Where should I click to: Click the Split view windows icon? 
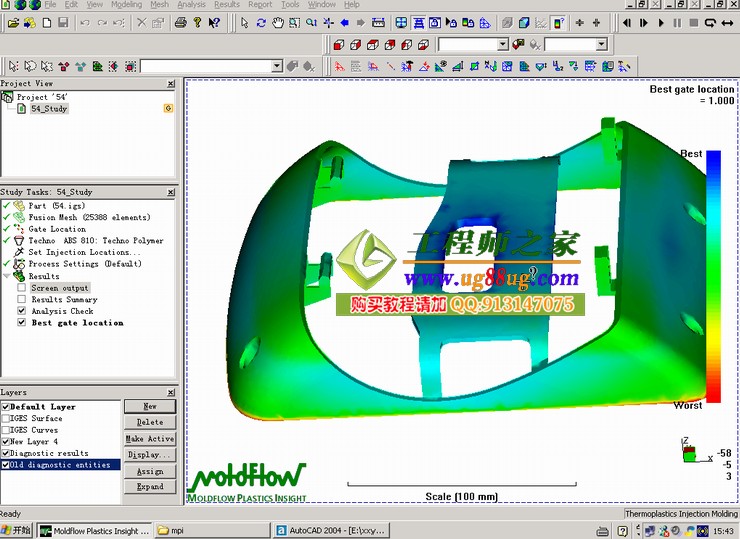point(401,23)
